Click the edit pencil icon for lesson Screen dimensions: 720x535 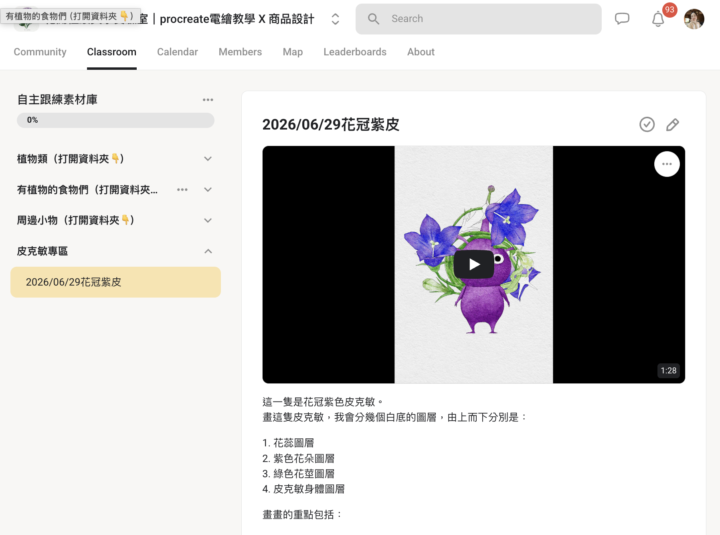pyautogui.click(x=672, y=124)
